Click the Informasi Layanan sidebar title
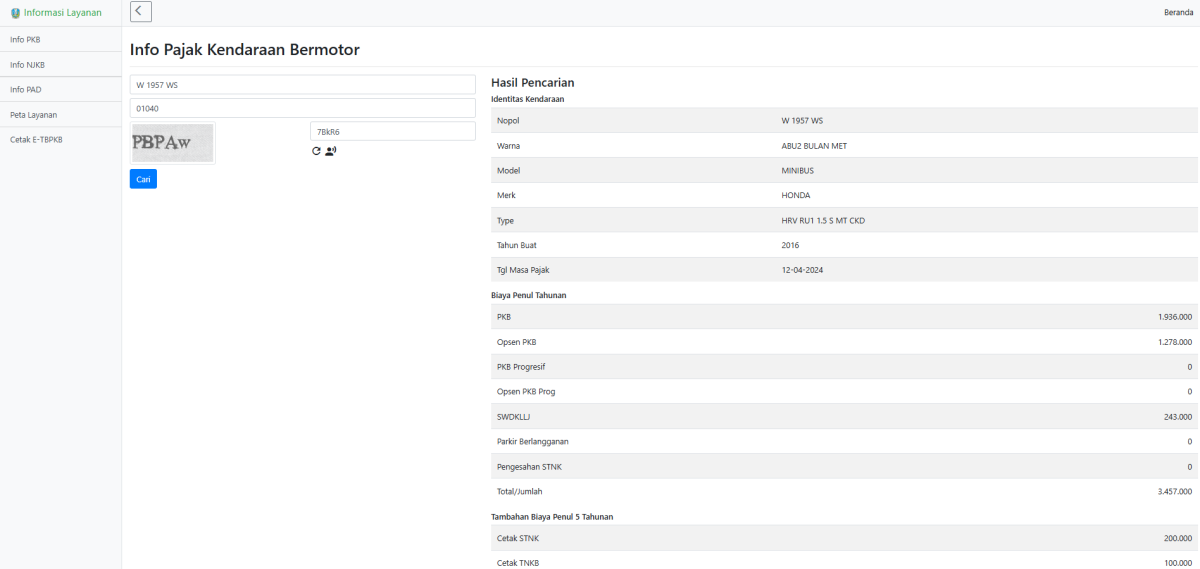 coord(62,13)
